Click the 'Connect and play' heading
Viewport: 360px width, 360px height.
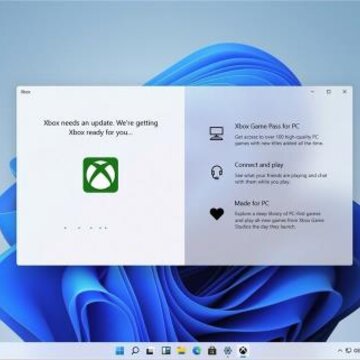[x=259, y=165]
